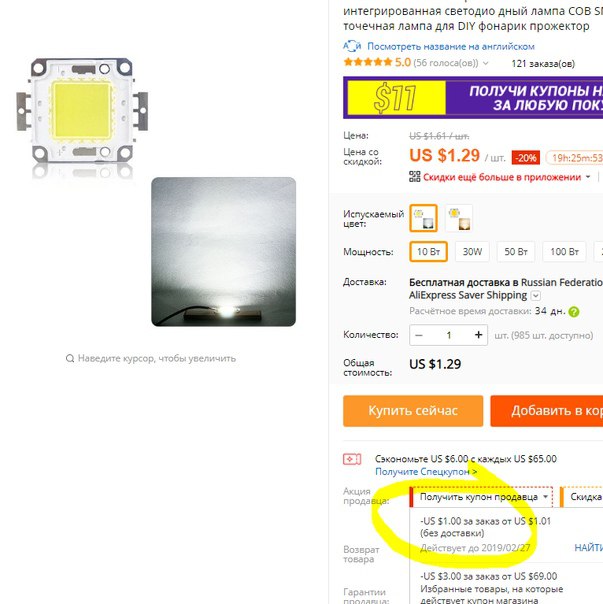Image resolution: width=603 pixels, height=604 pixels.
Task: Select the 10 Вт power option
Action: (x=428, y=252)
